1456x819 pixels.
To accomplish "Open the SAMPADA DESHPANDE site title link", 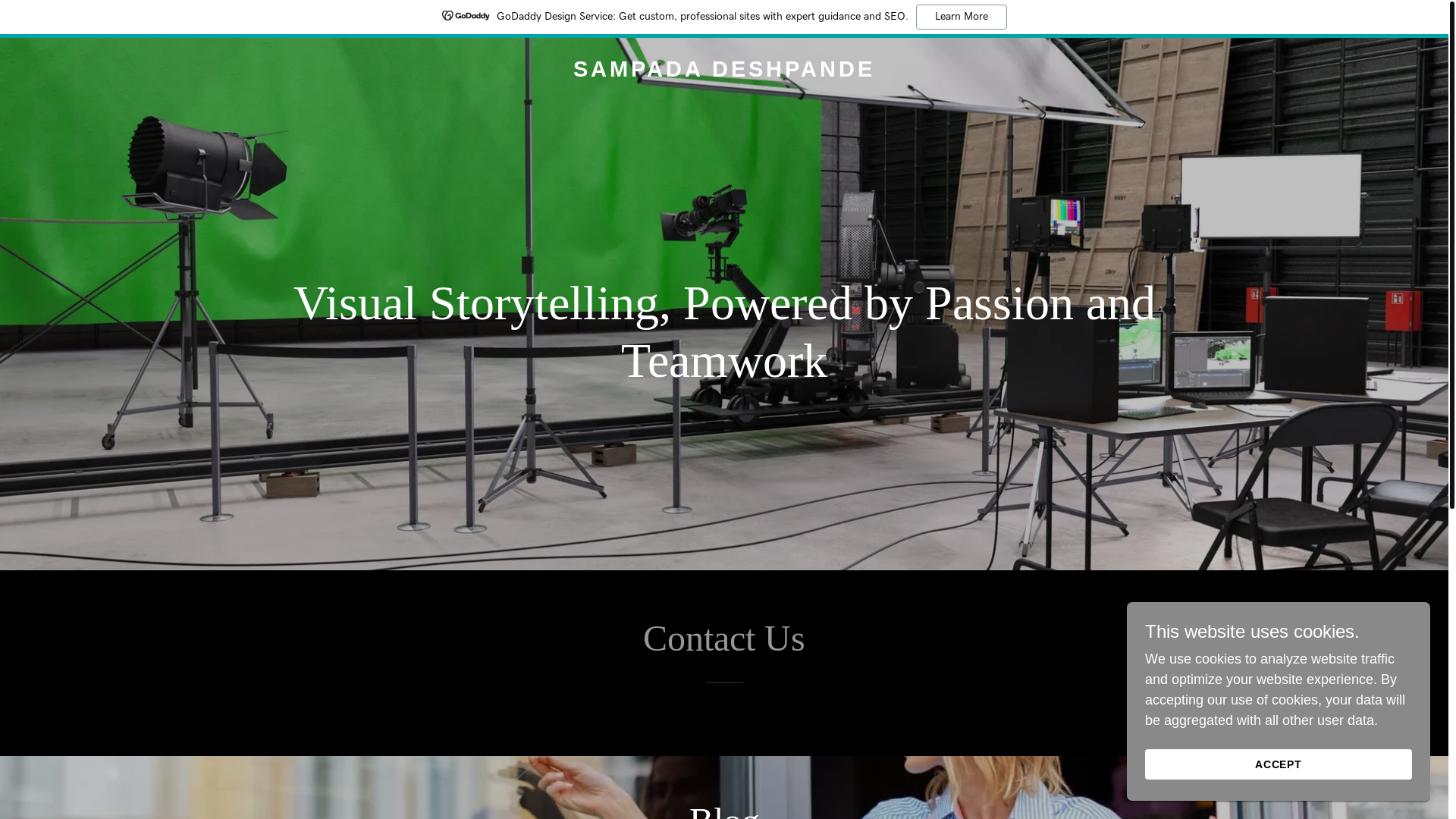I will click(x=723, y=69).
